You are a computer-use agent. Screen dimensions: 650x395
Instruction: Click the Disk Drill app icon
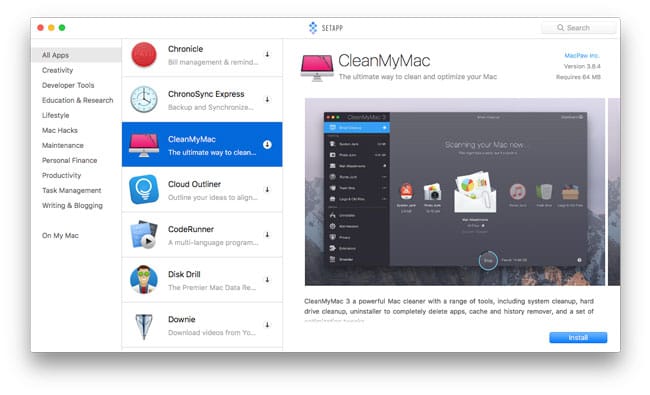(144, 279)
